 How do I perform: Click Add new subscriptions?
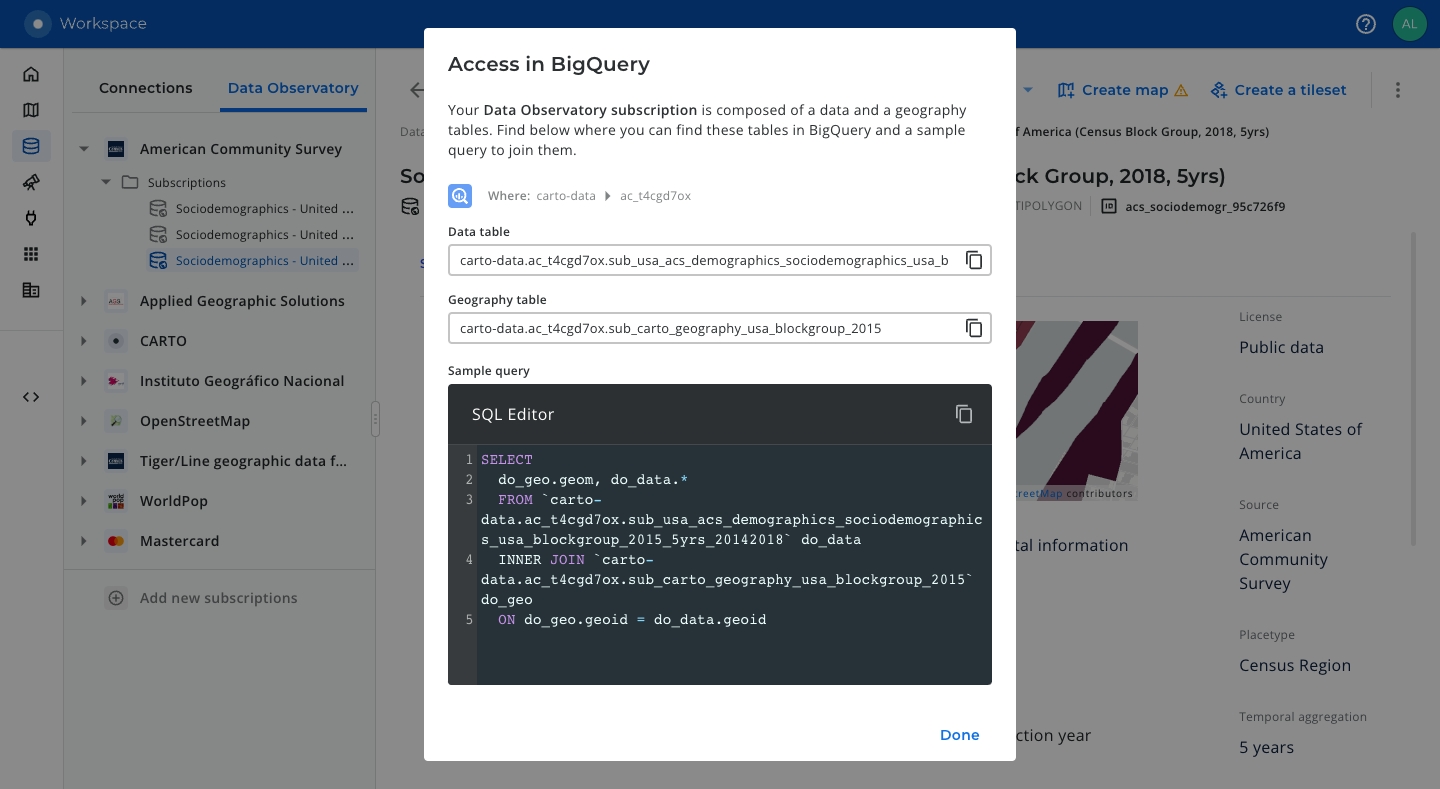pos(218,598)
